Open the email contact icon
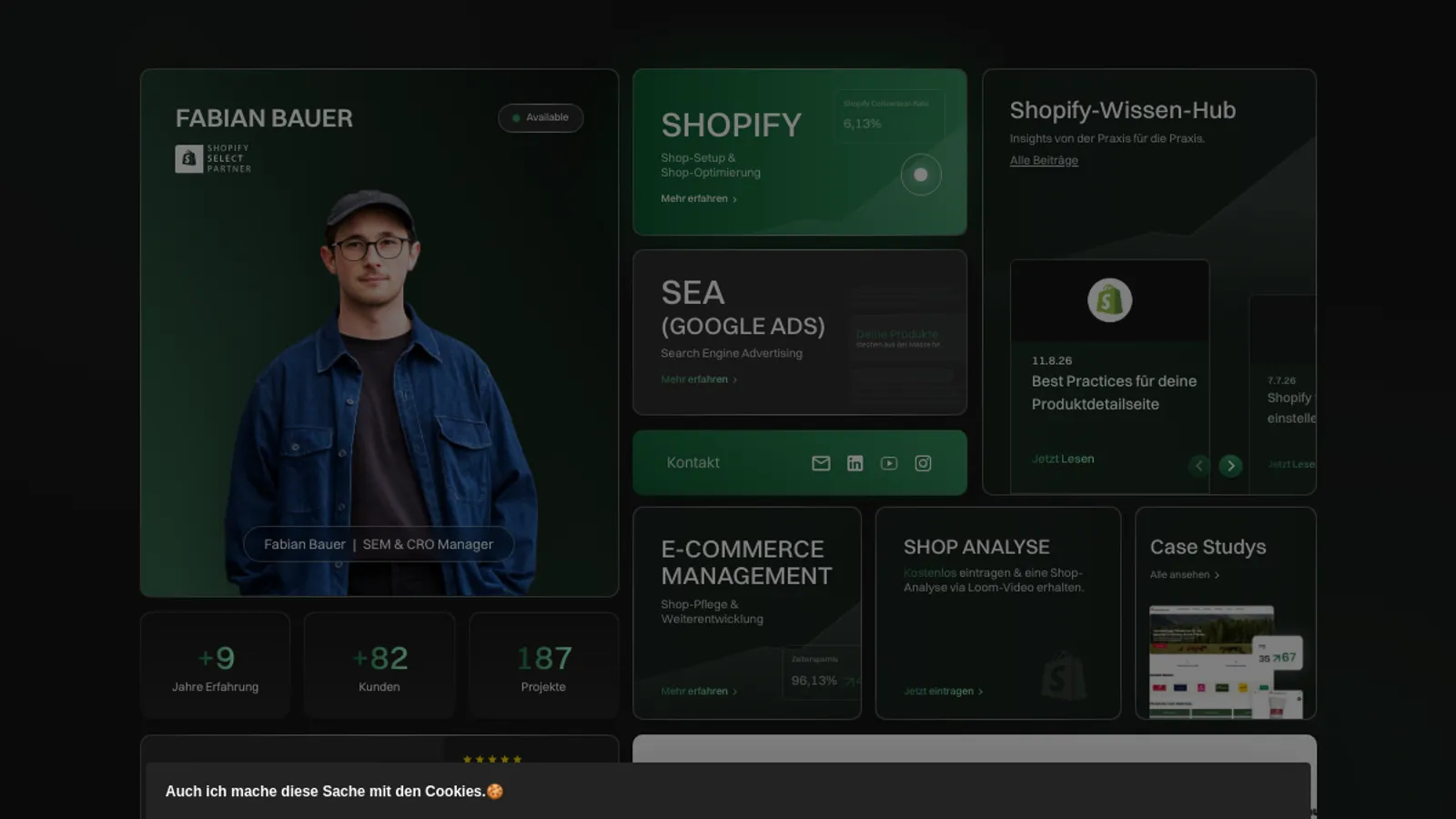1456x819 pixels. pyautogui.click(x=821, y=463)
